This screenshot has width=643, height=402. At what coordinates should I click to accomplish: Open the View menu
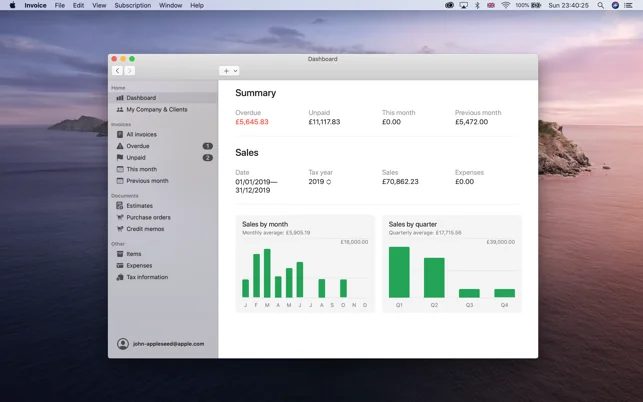99,5
